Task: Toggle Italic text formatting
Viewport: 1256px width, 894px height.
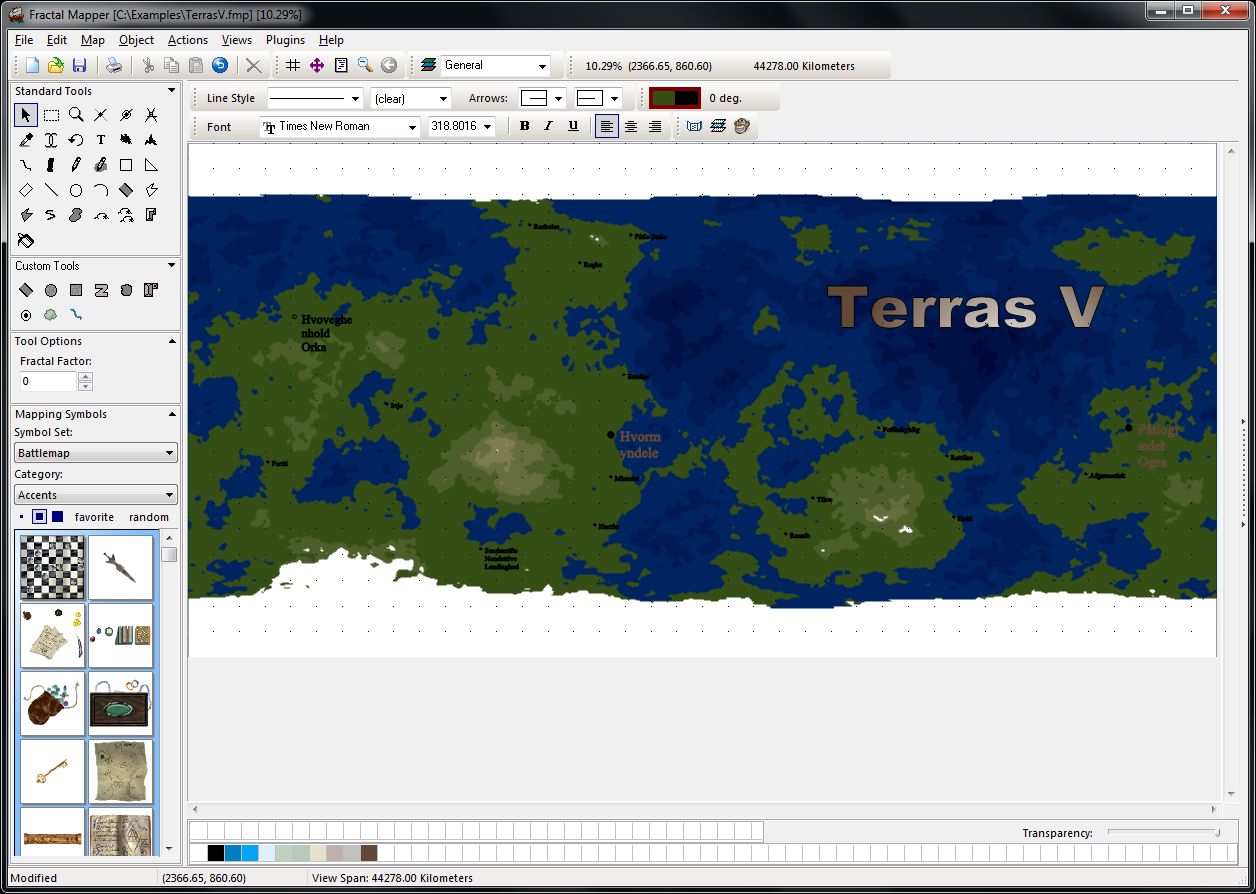Action: click(548, 126)
